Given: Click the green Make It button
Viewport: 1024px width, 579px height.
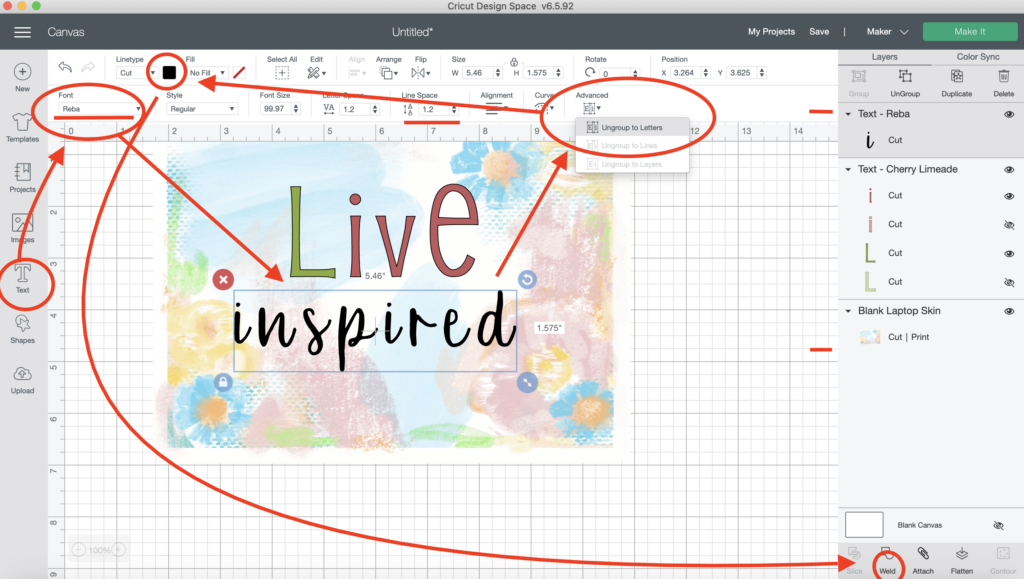Looking at the screenshot, I should [970, 31].
